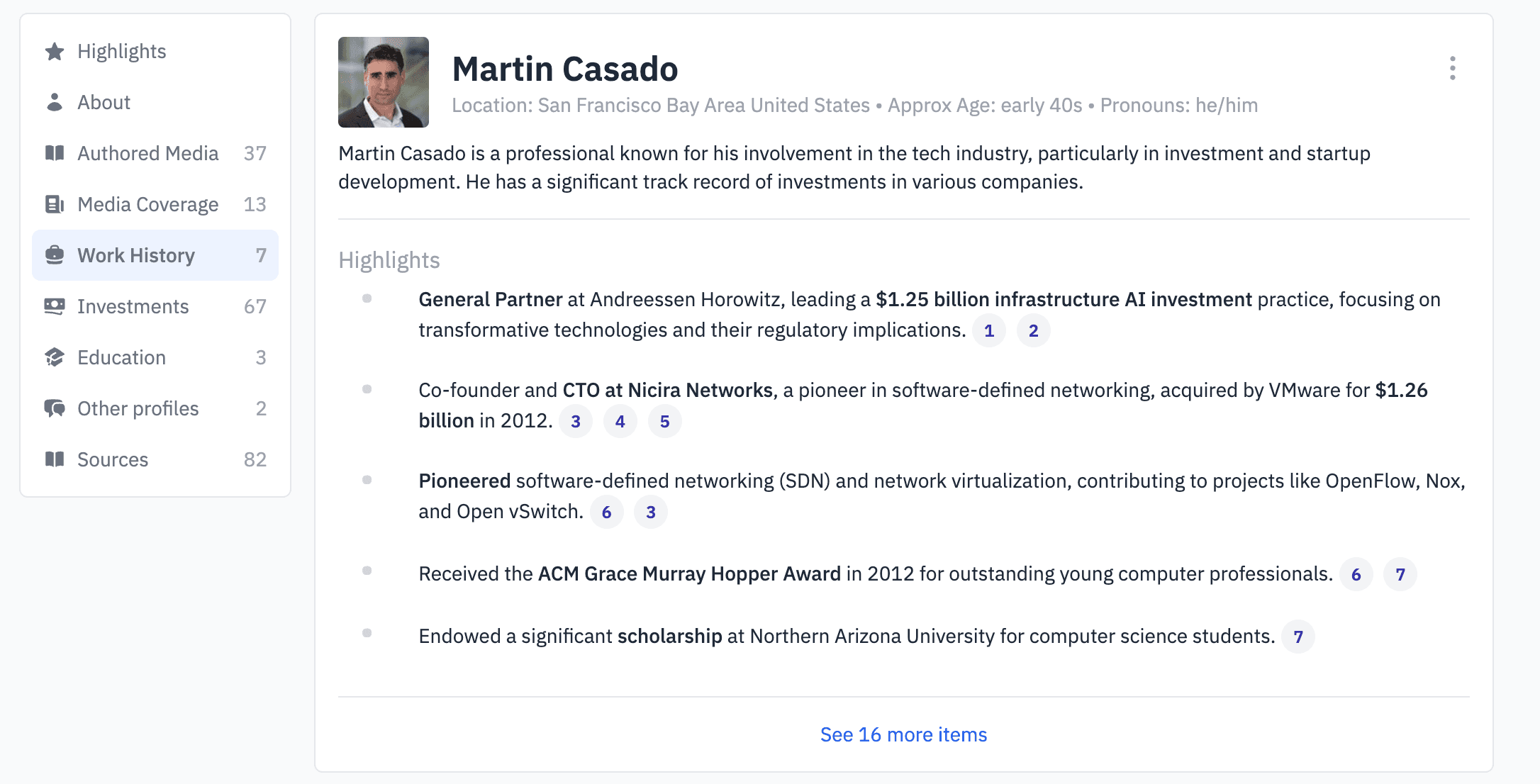Click Martin Casado's profile photo
Screen dimensions: 1540x784
click(x=384, y=82)
